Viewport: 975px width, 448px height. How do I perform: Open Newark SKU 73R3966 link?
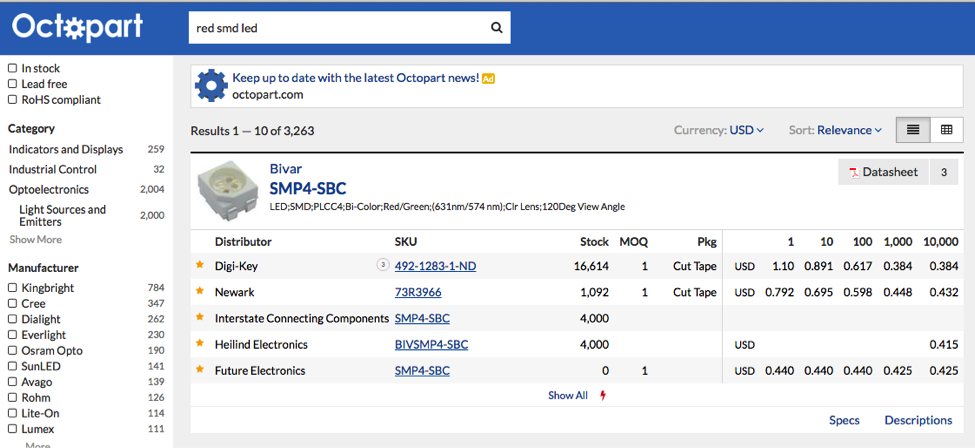point(418,292)
